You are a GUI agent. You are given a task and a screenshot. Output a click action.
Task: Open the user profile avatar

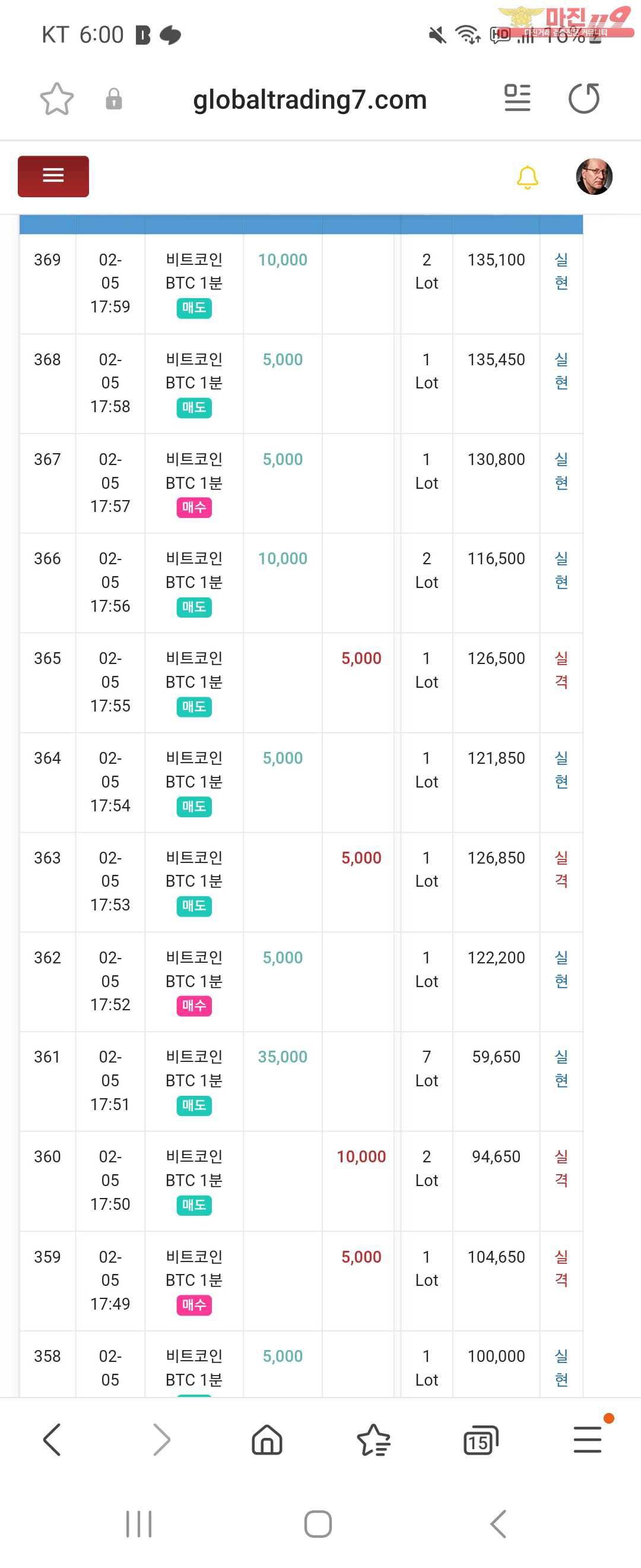594,176
